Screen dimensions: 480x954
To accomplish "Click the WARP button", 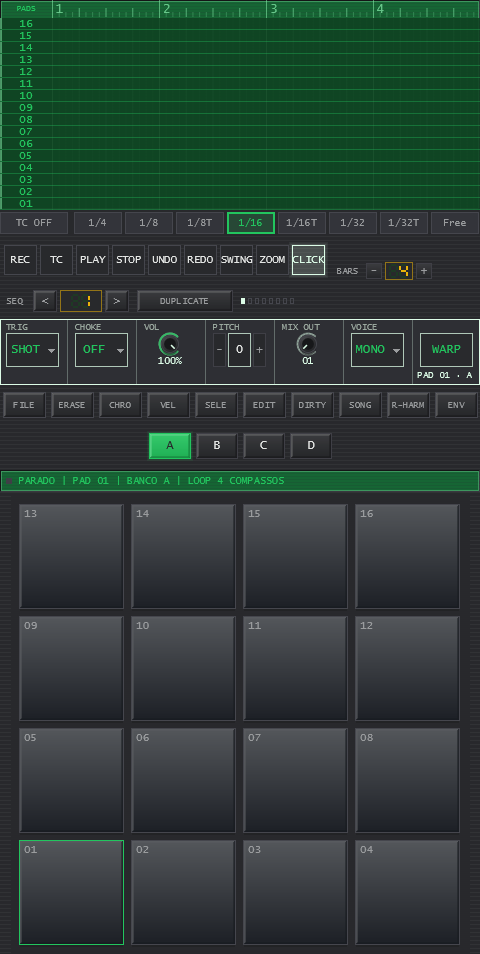I will (x=446, y=350).
